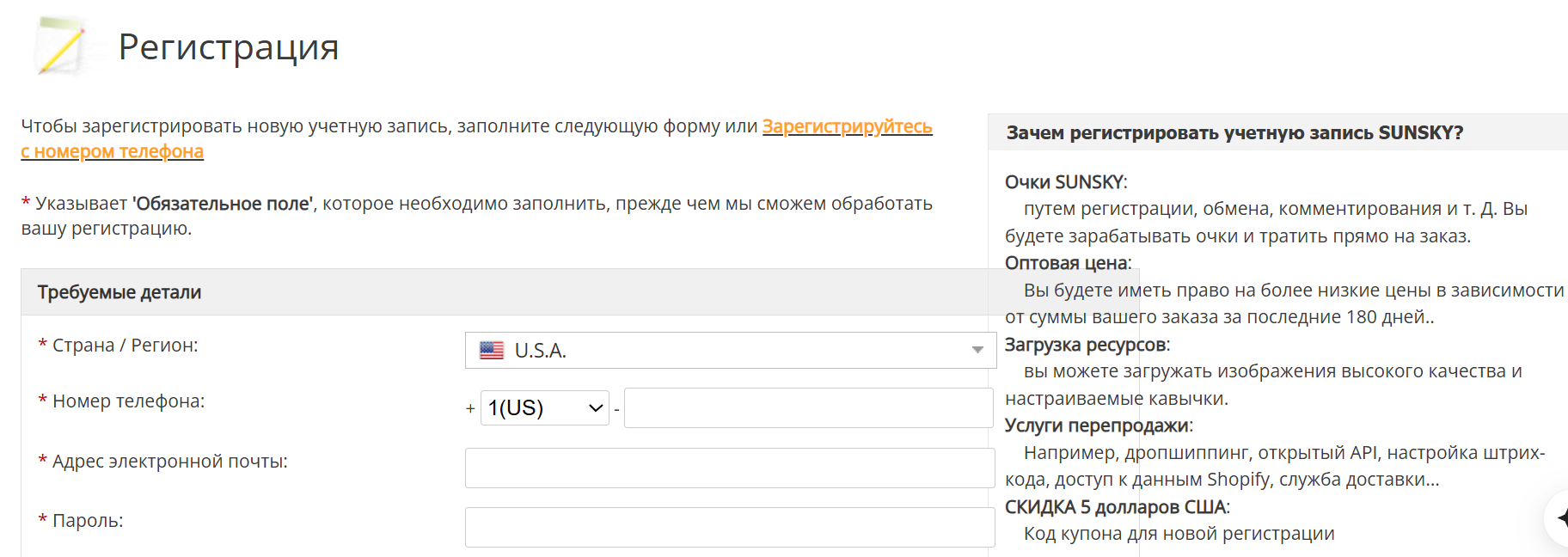
Task: Click the Зачем регистрировать учетную запись SUNSKY? header
Action: tap(1234, 132)
